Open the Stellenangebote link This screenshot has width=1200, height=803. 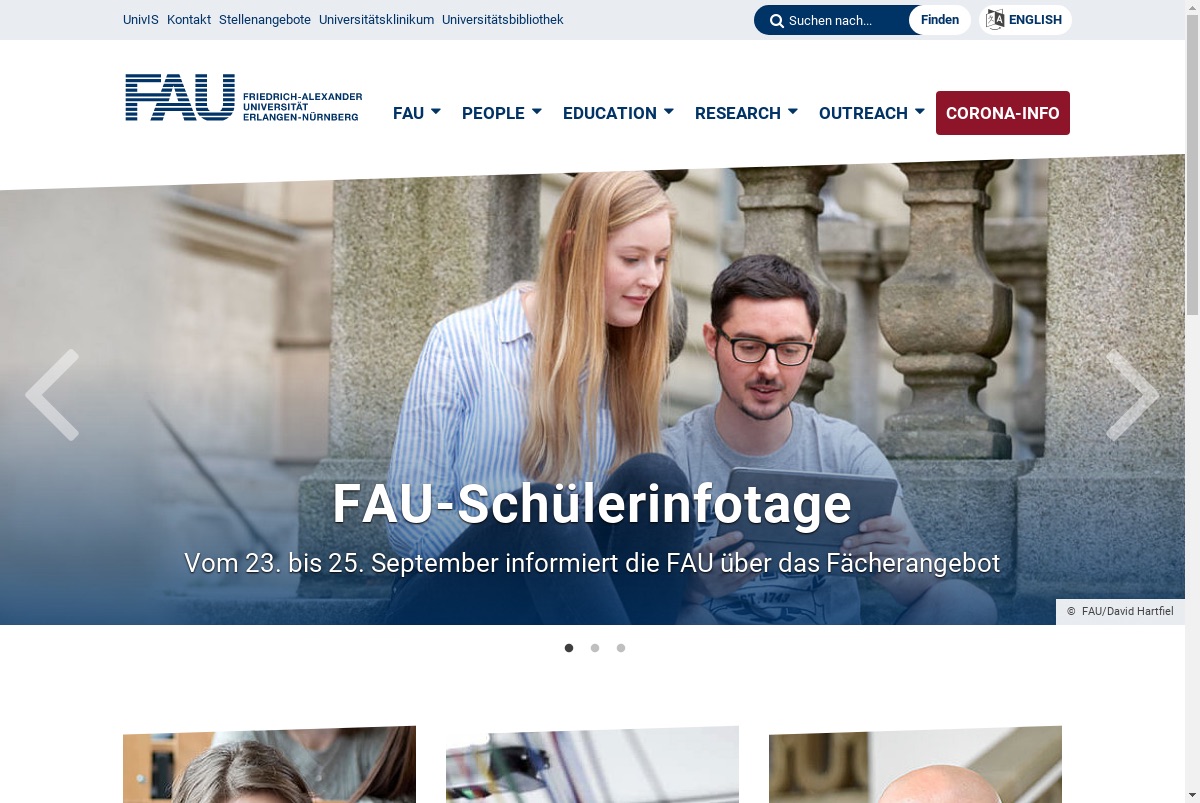click(265, 20)
